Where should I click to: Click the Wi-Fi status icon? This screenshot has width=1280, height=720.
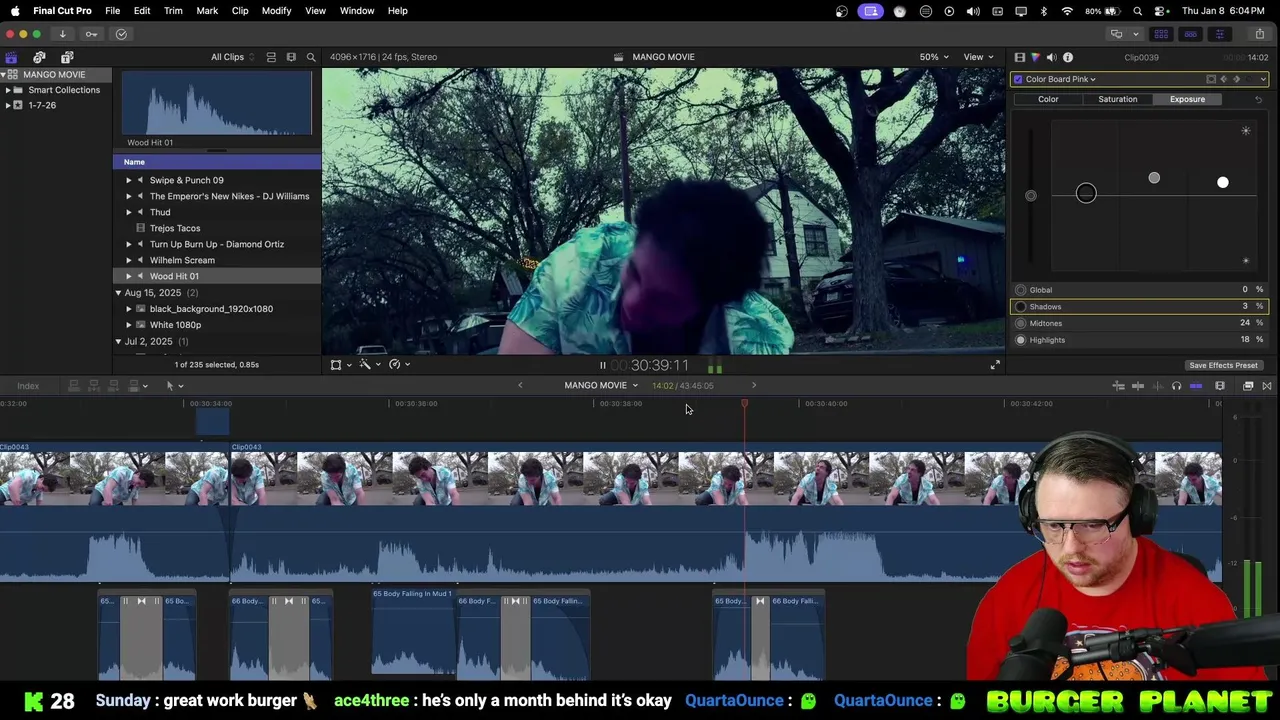[1067, 11]
